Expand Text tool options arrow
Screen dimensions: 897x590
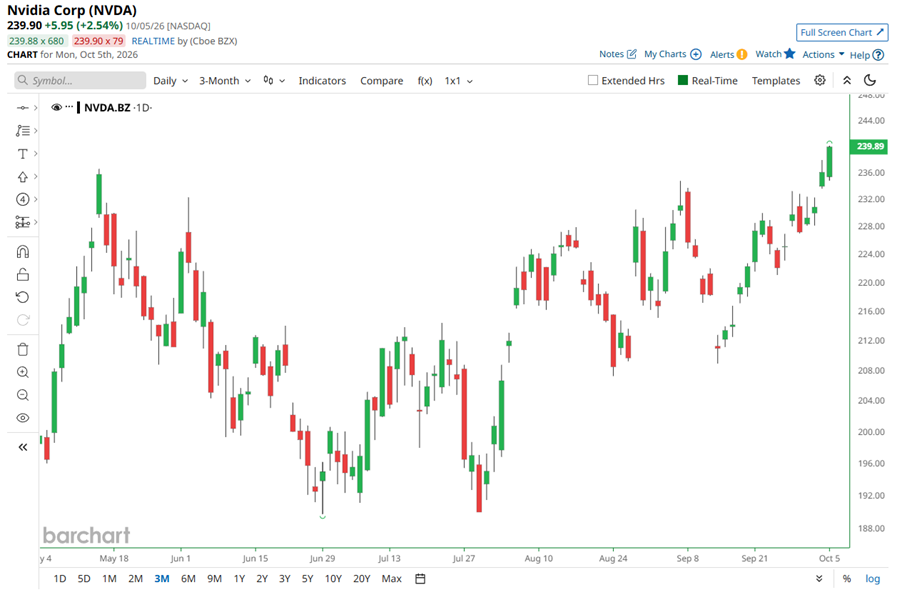coord(35,153)
